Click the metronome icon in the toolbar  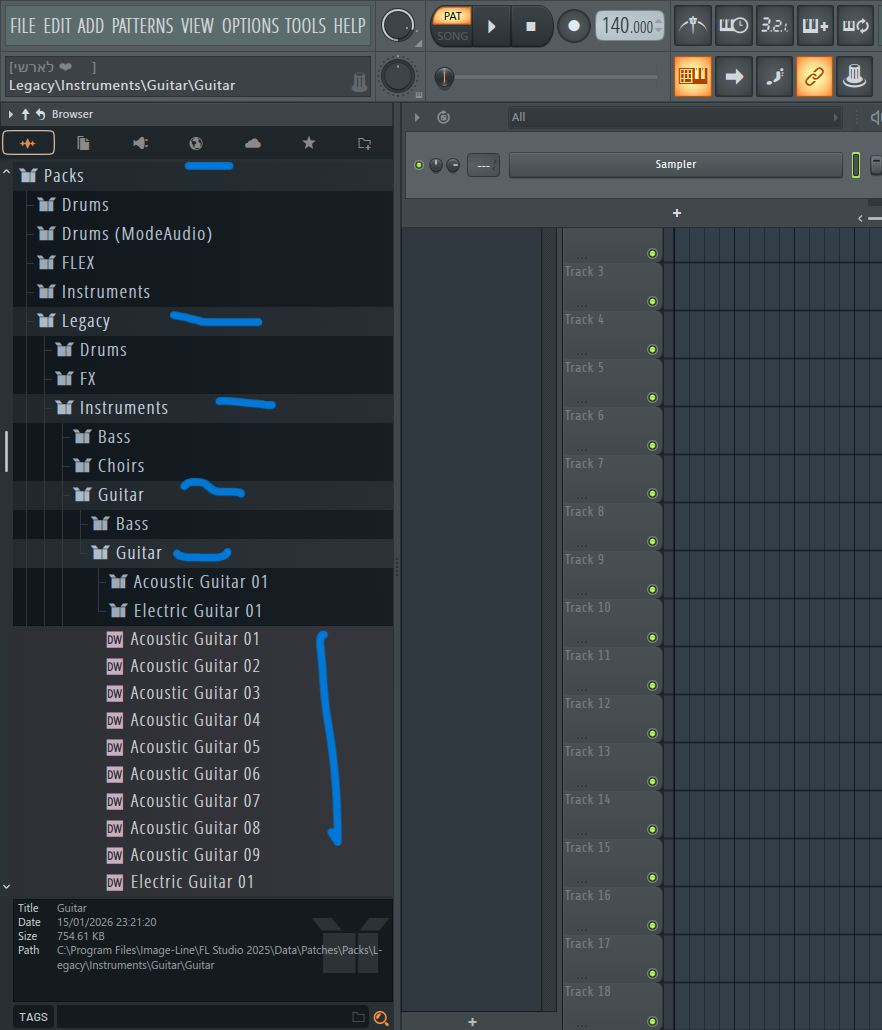tap(692, 26)
